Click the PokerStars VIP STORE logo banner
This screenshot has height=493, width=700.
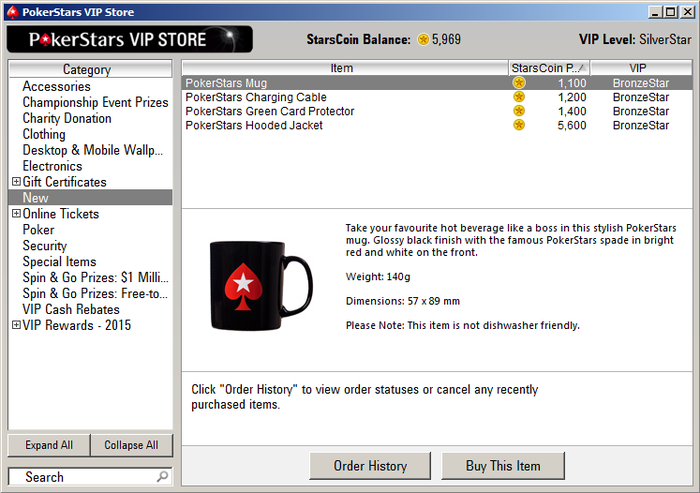click(129, 39)
